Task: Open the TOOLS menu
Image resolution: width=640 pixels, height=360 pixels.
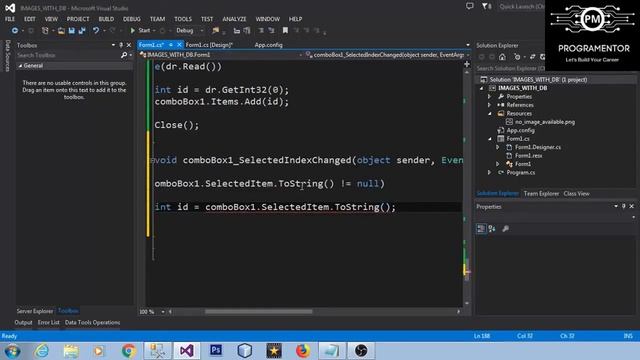Action: (x=183, y=19)
